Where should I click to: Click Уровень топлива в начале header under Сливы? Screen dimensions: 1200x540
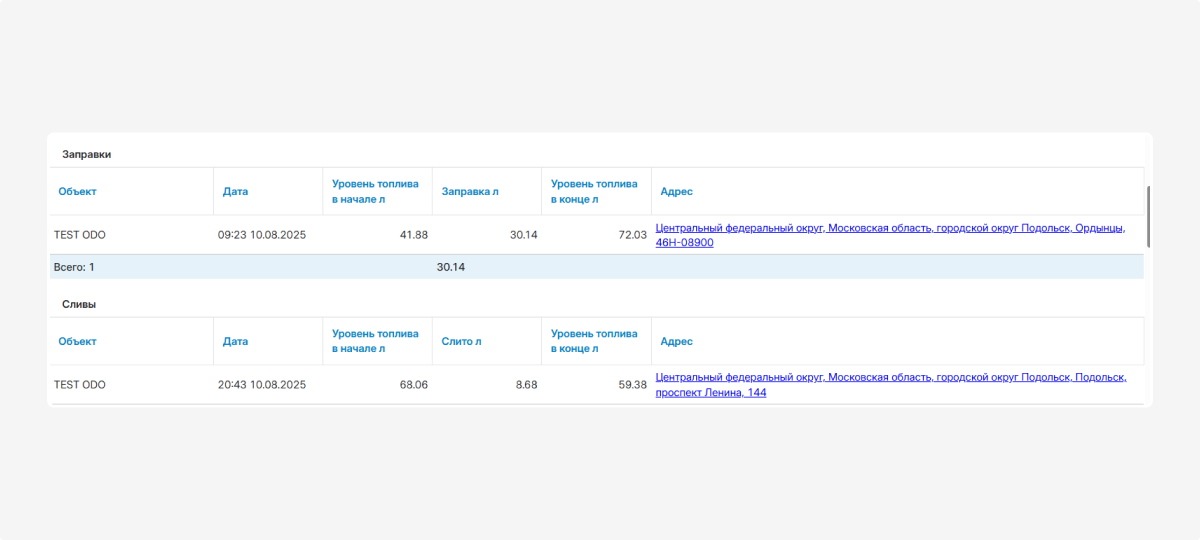375,341
